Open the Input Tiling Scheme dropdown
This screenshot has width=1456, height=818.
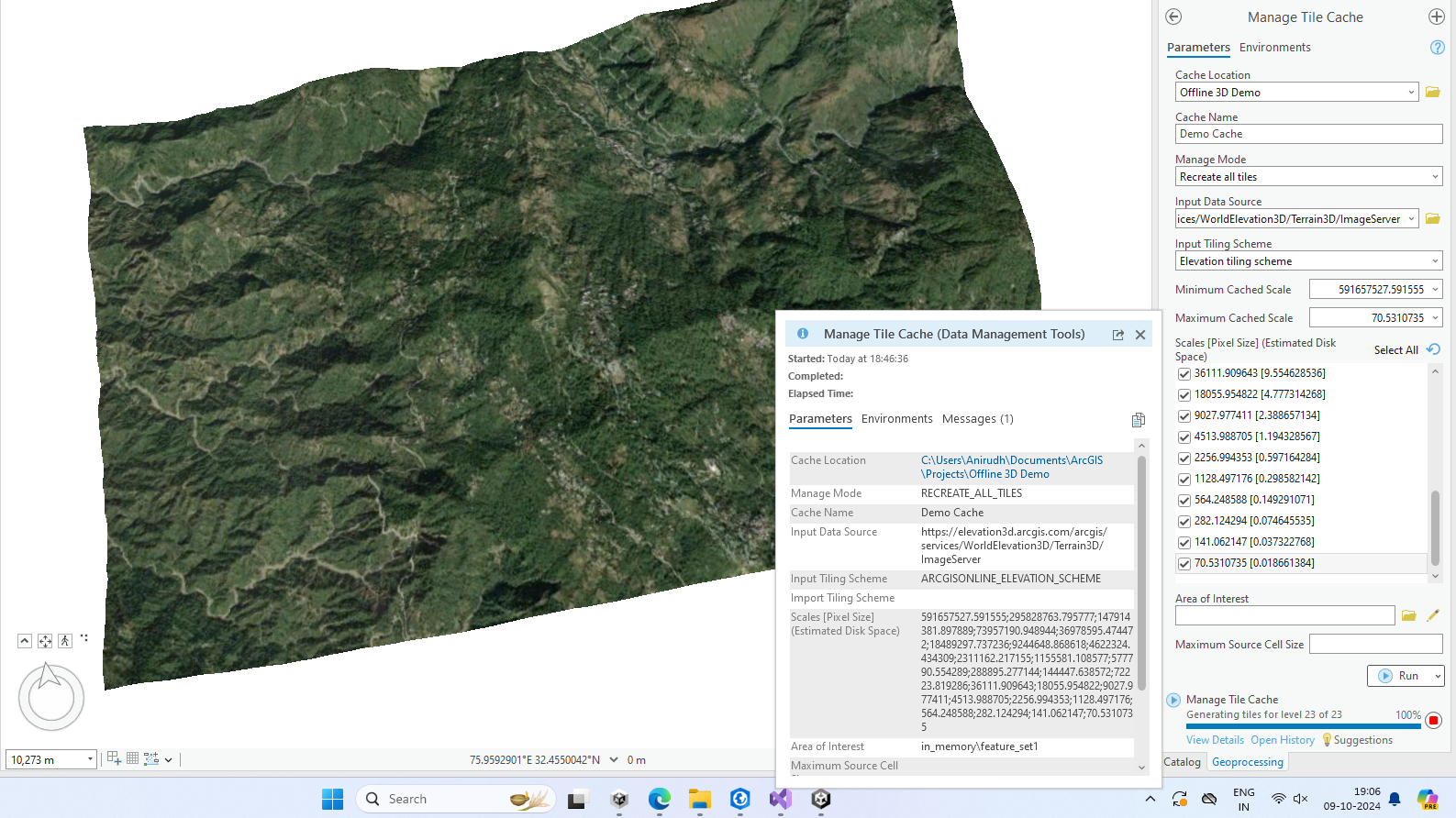tap(1435, 260)
